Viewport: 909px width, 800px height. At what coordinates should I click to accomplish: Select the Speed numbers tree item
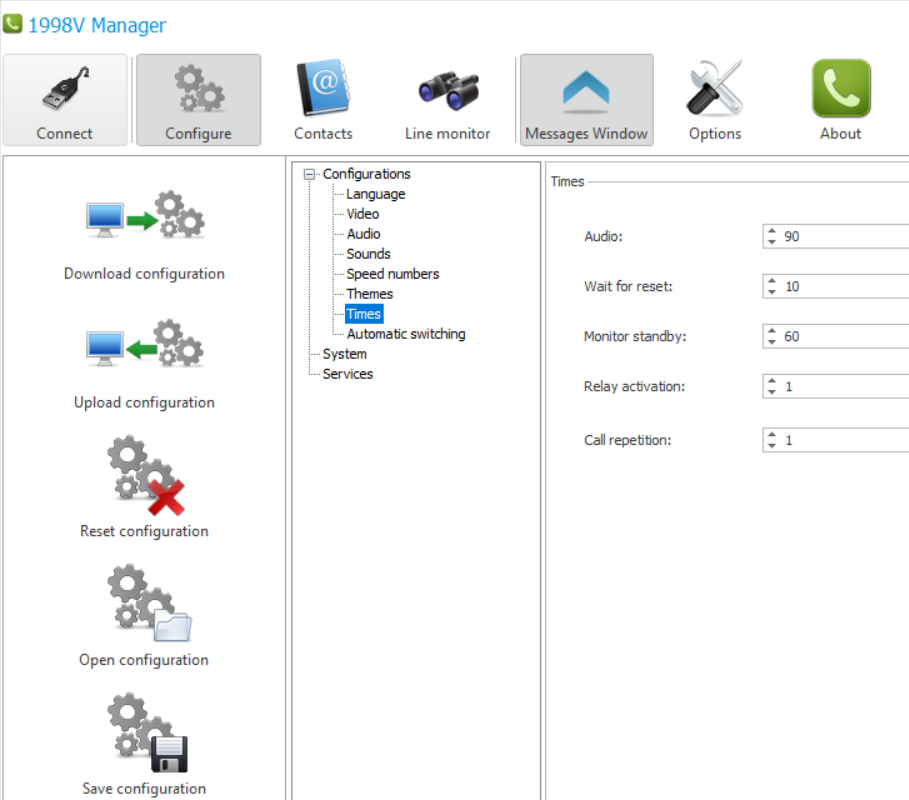[392, 274]
